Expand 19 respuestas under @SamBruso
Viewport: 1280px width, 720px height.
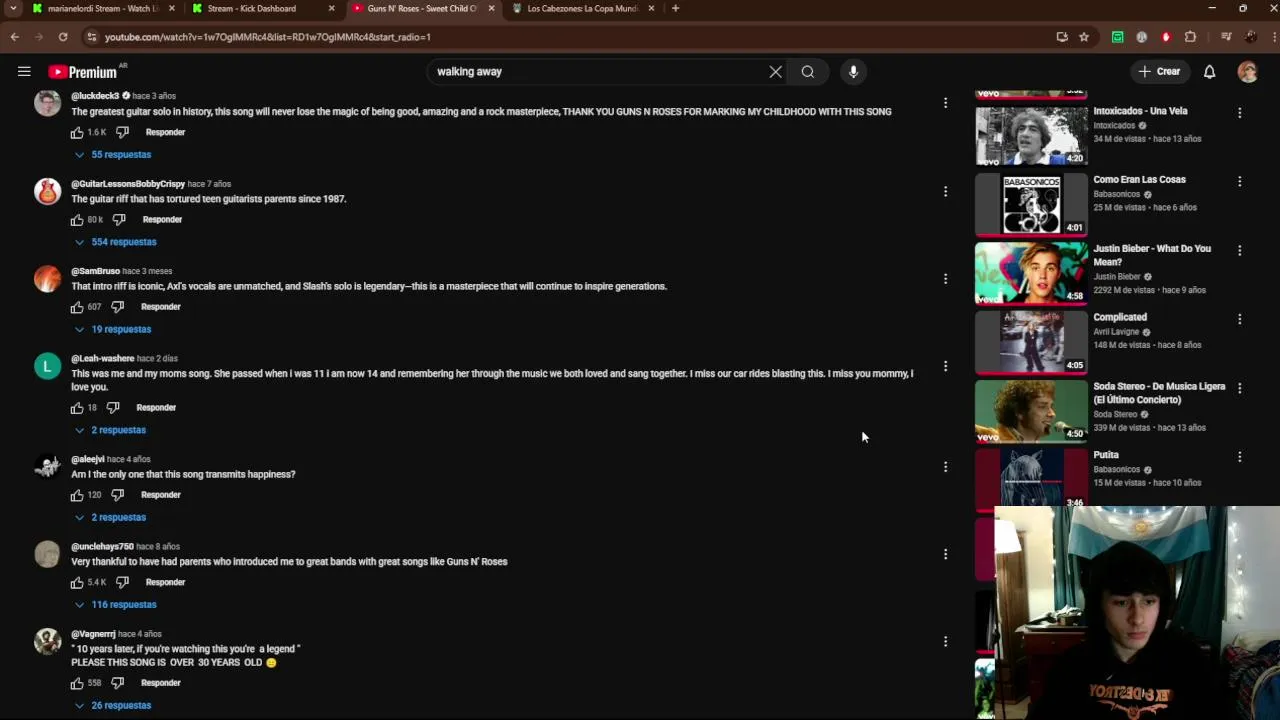pyautogui.click(x=113, y=329)
